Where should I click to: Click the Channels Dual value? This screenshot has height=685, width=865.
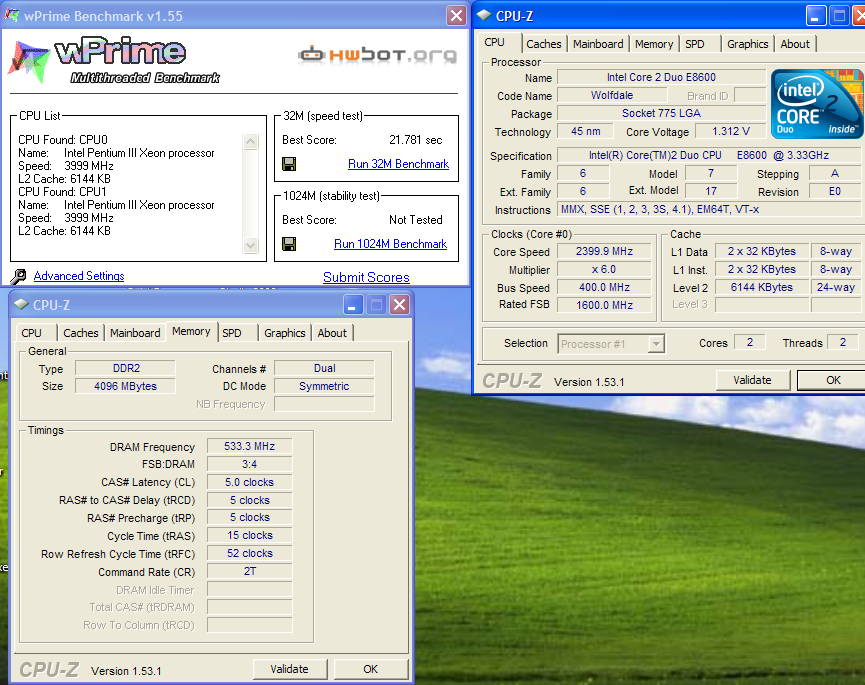pyautogui.click(x=324, y=368)
